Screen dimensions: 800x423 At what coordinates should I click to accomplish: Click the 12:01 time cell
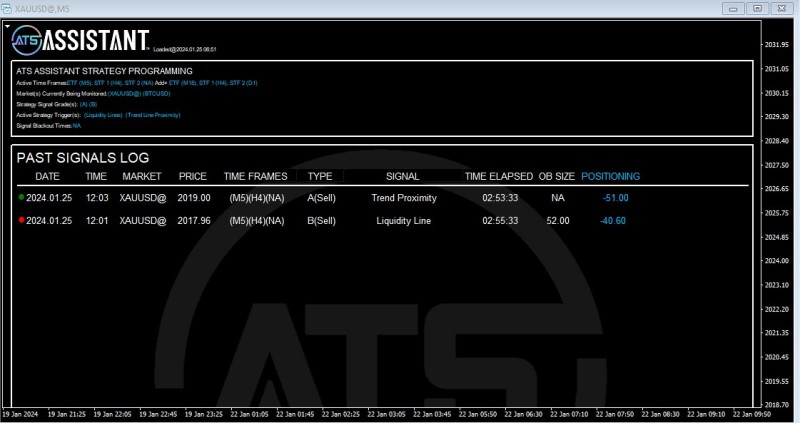click(x=97, y=221)
